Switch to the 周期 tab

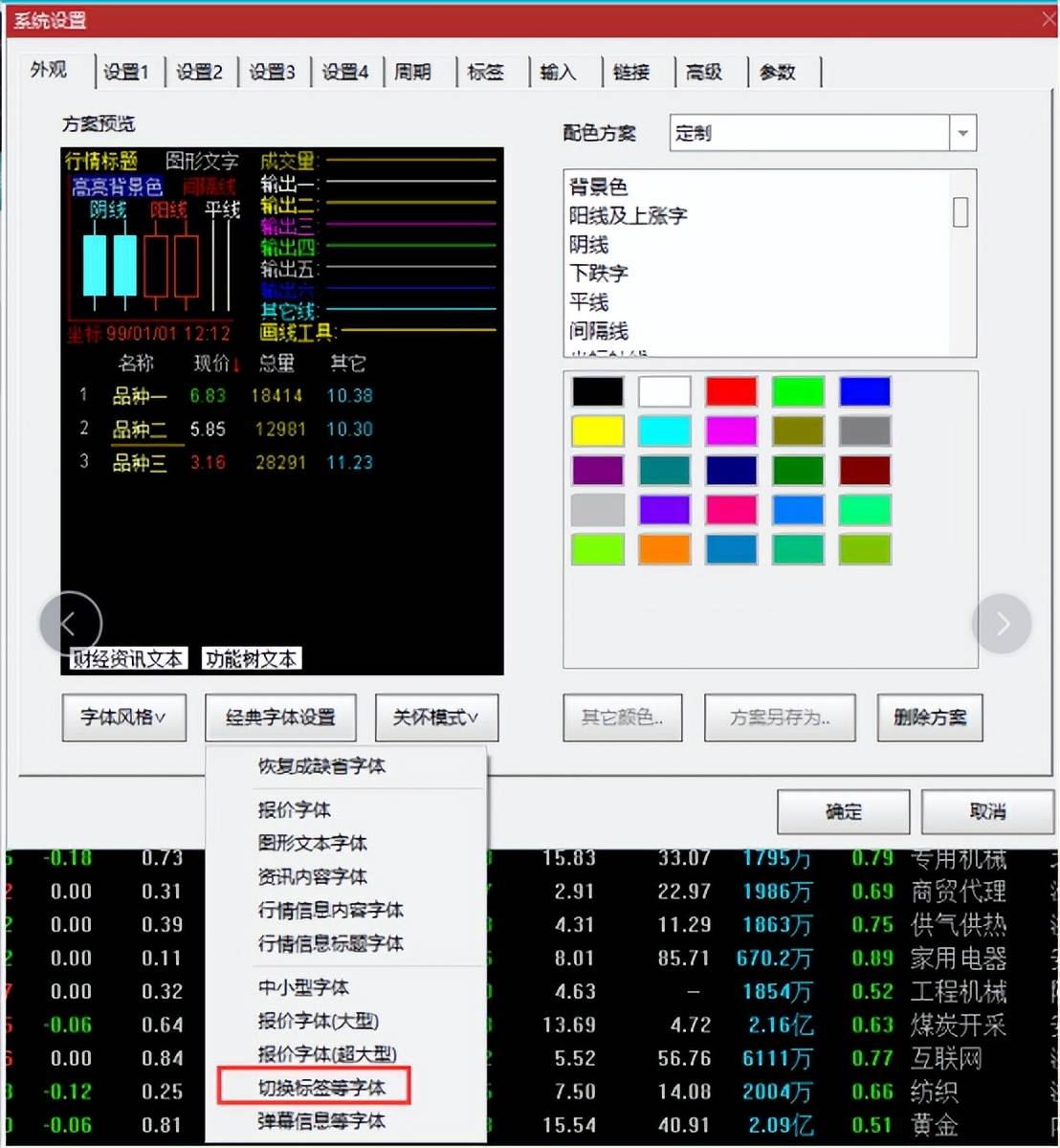pos(414,72)
